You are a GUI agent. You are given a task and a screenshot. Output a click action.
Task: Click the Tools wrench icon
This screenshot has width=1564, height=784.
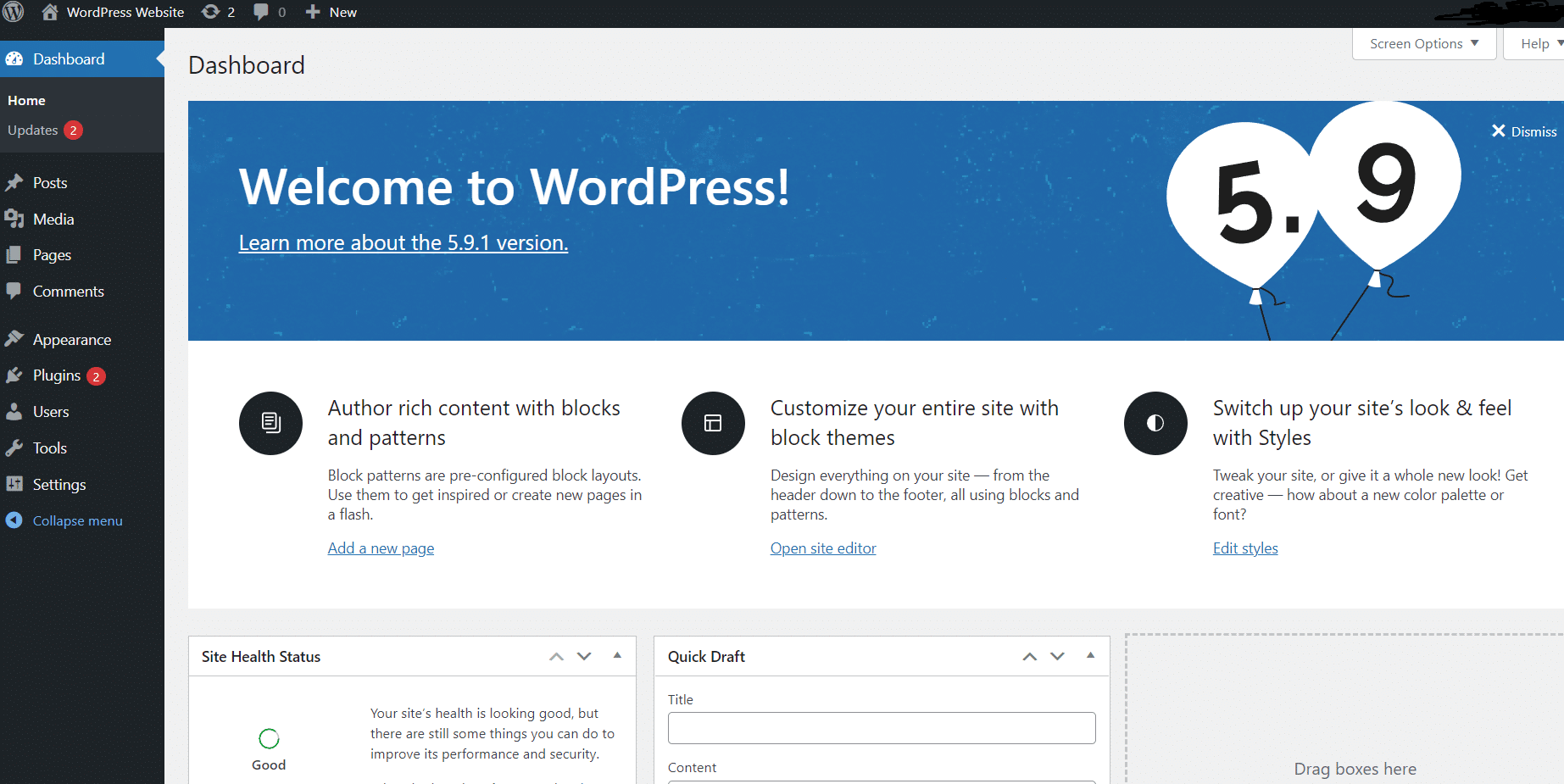14,448
